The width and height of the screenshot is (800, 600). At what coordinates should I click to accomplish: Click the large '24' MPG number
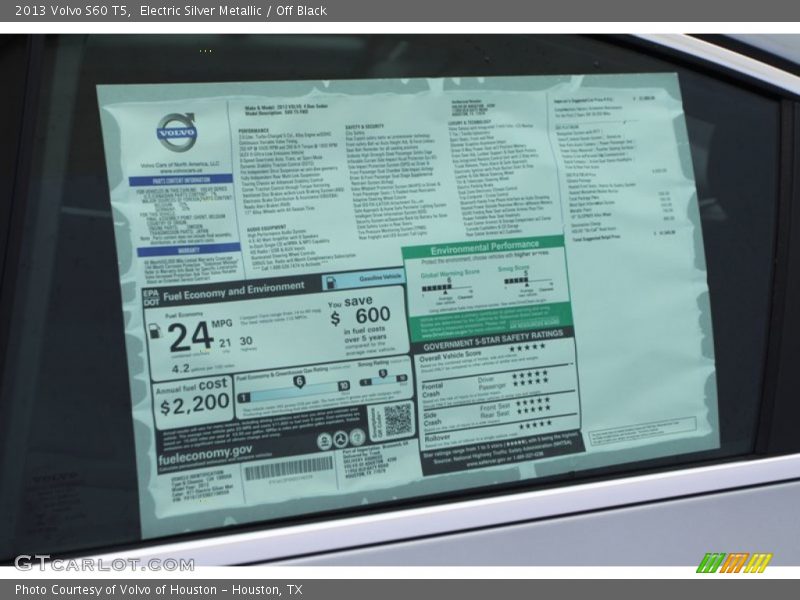[x=190, y=337]
